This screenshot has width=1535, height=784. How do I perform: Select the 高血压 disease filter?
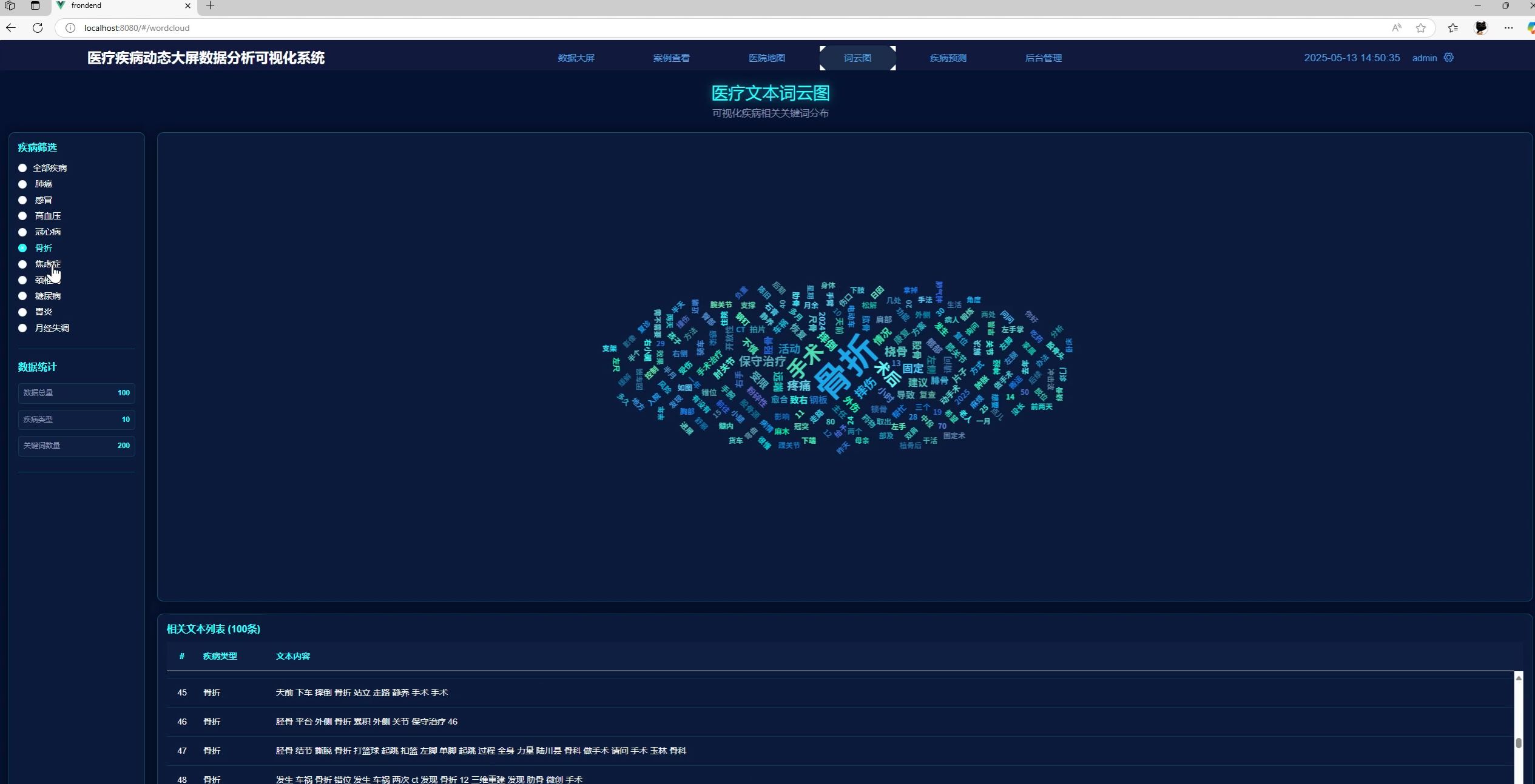click(22, 216)
